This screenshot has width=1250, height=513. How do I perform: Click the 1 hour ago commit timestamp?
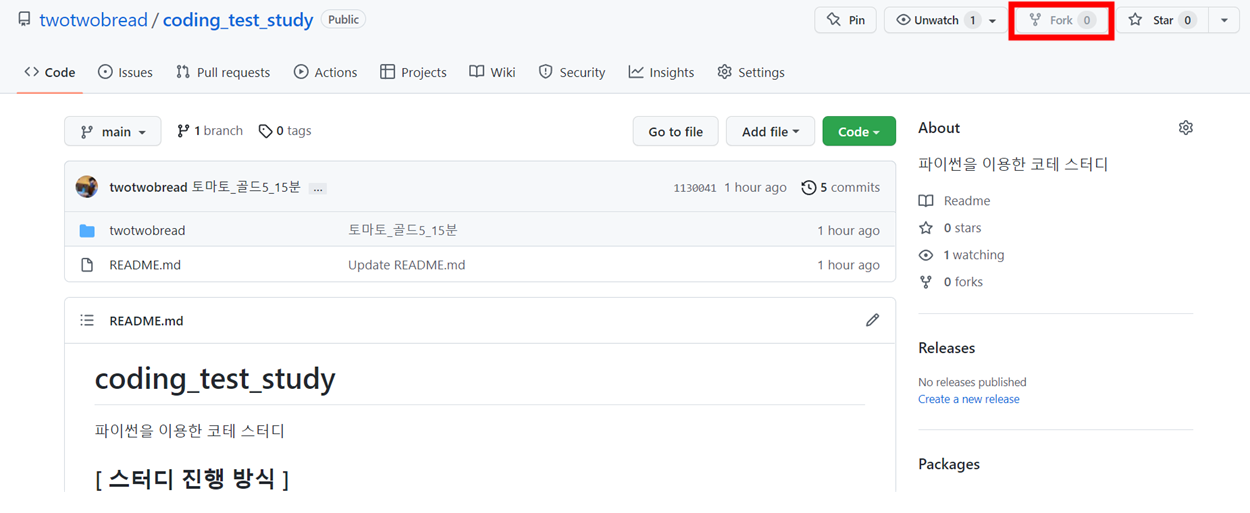(756, 187)
